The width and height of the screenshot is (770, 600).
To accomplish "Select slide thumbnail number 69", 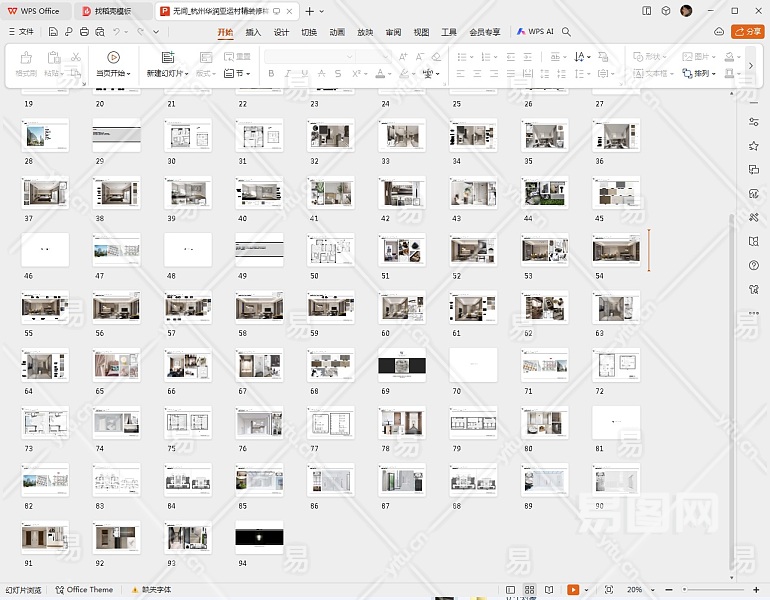I will point(402,365).
